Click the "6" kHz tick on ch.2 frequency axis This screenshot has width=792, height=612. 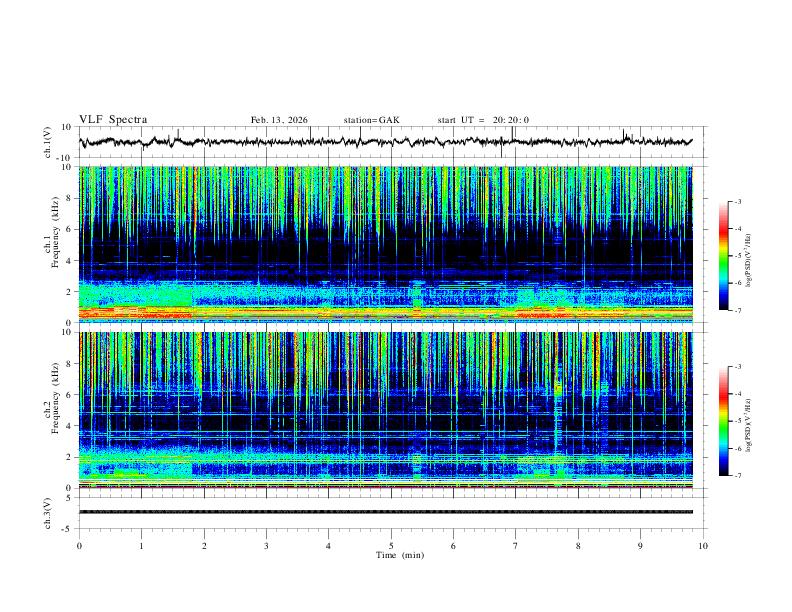[70, 395]
